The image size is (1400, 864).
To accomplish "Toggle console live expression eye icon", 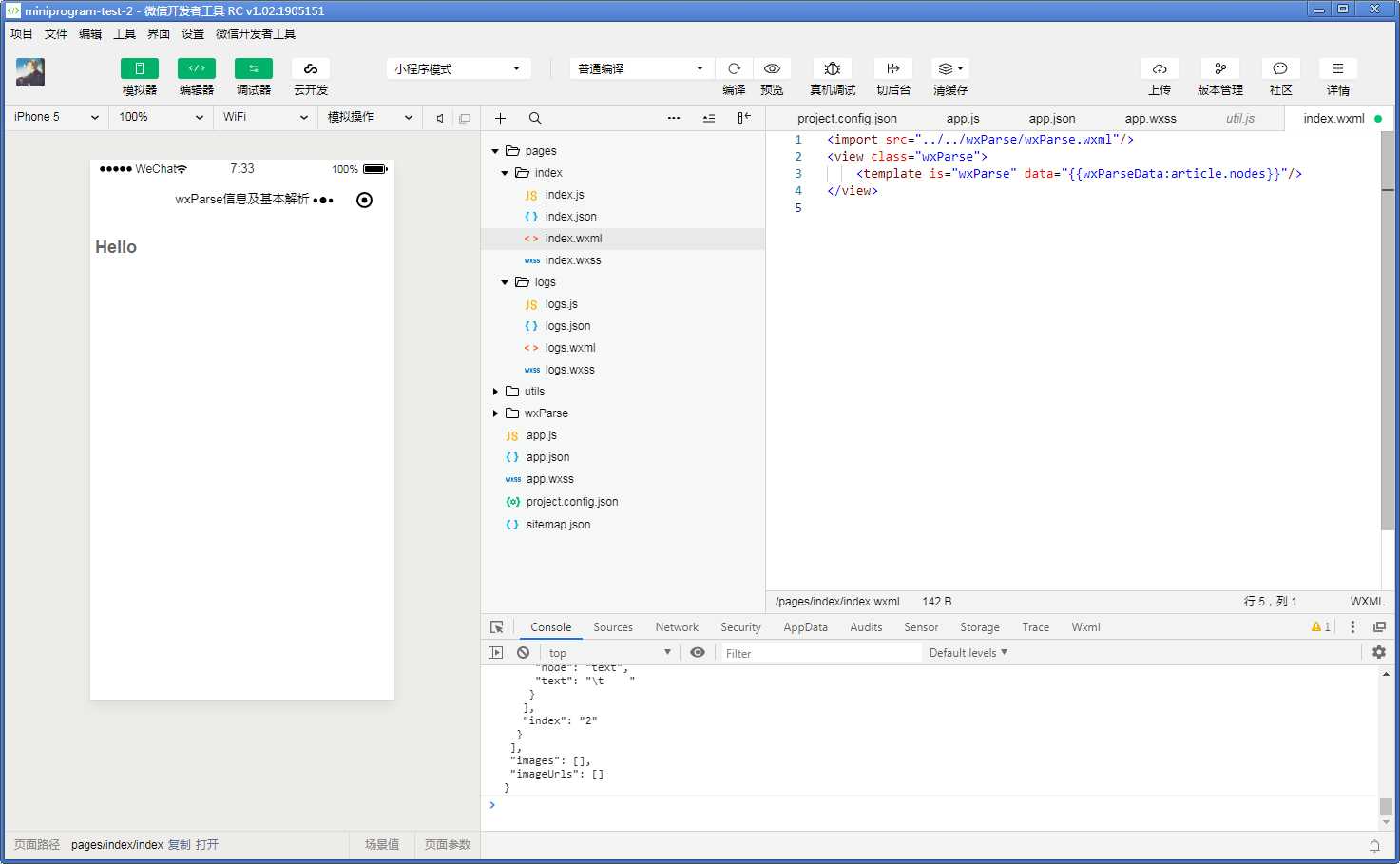I will (x=698, y=653).
